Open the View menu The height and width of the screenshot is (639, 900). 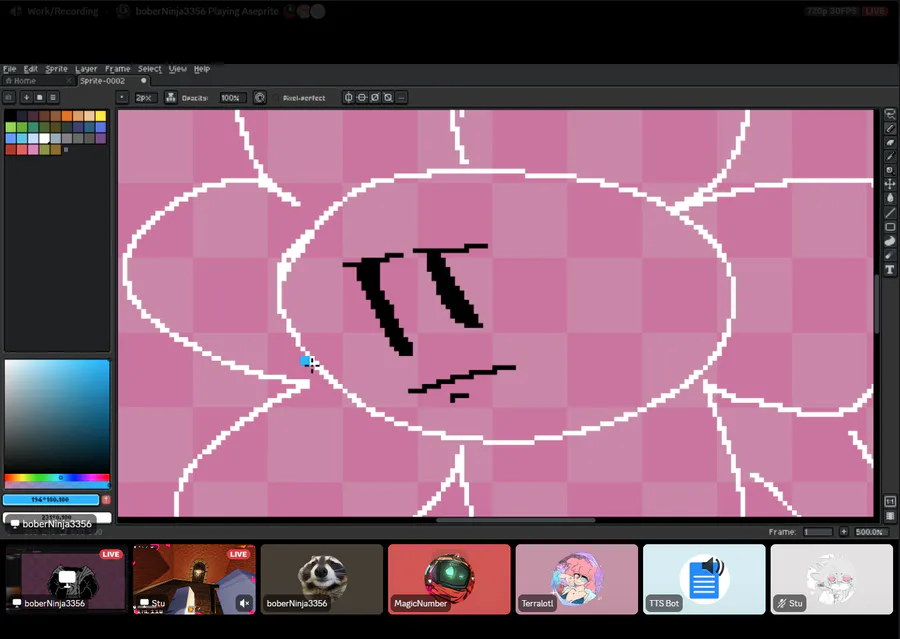(x=178, y=69)
